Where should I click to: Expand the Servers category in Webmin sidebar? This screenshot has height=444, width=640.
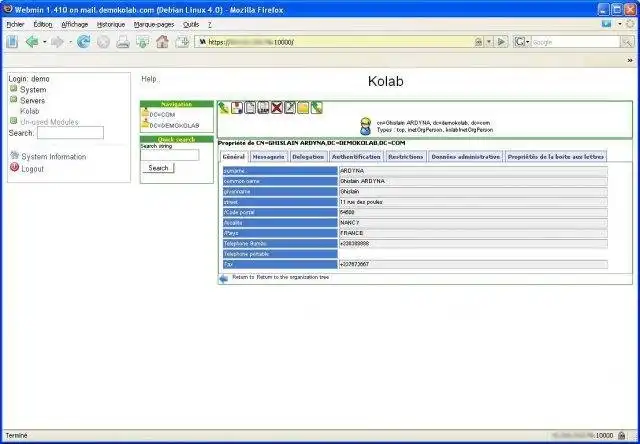click(13, 99)
